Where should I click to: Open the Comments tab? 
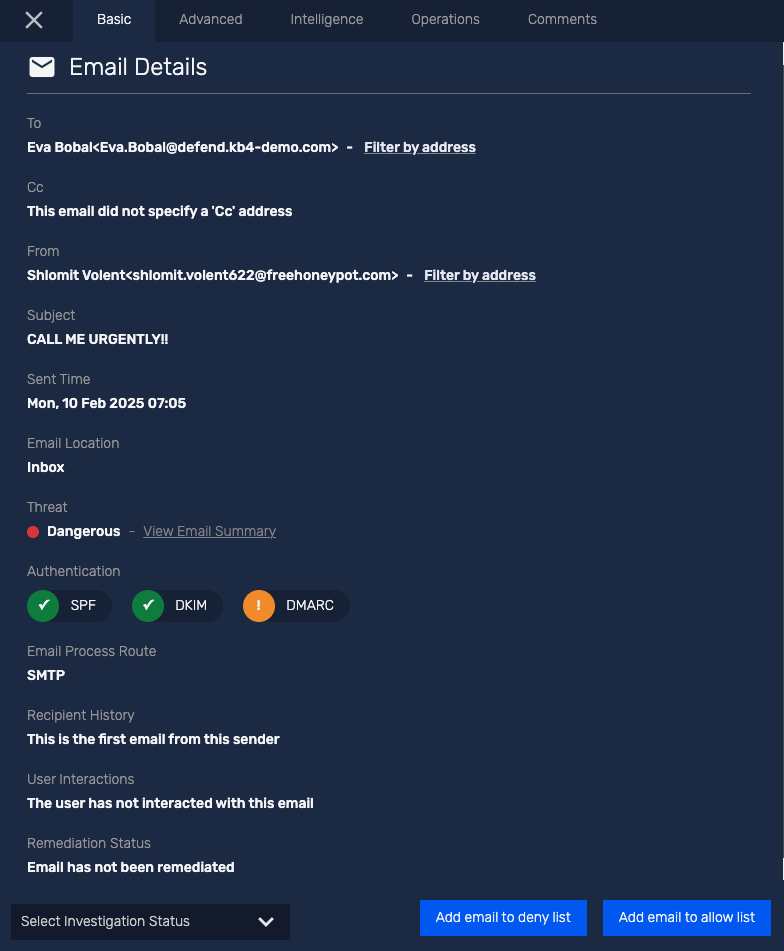(x=562, y=19)
